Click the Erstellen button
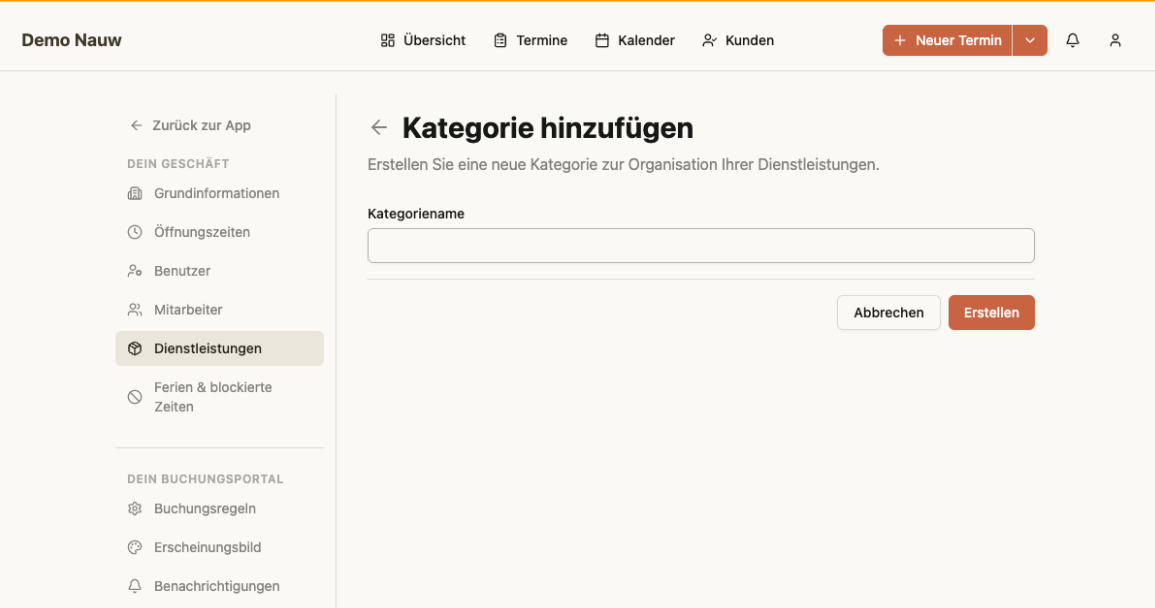1155x608 pixels. tap(991, 312)
